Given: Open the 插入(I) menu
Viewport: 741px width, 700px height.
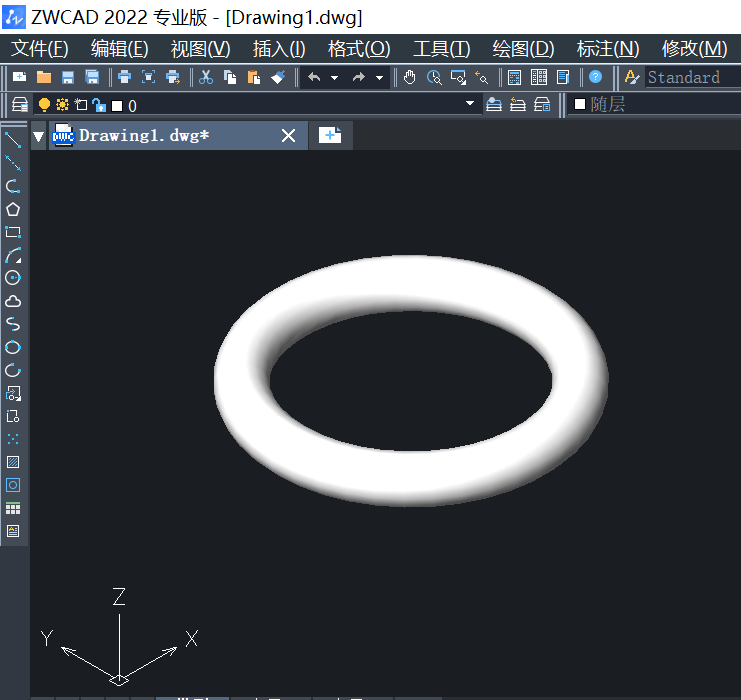Looking at the screenshot, I should click(279, 49).
